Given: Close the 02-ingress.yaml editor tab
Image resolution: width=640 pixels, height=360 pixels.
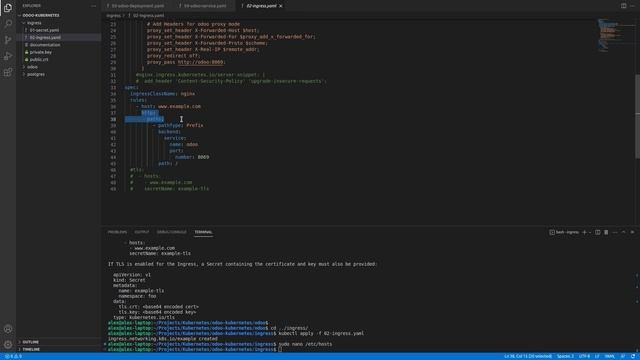Looking at the screenshot, I should point(281,6).
